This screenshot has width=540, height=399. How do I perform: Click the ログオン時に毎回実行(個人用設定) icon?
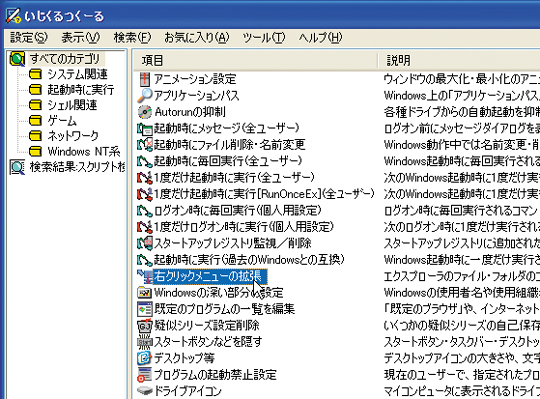[x=145, y=210]
